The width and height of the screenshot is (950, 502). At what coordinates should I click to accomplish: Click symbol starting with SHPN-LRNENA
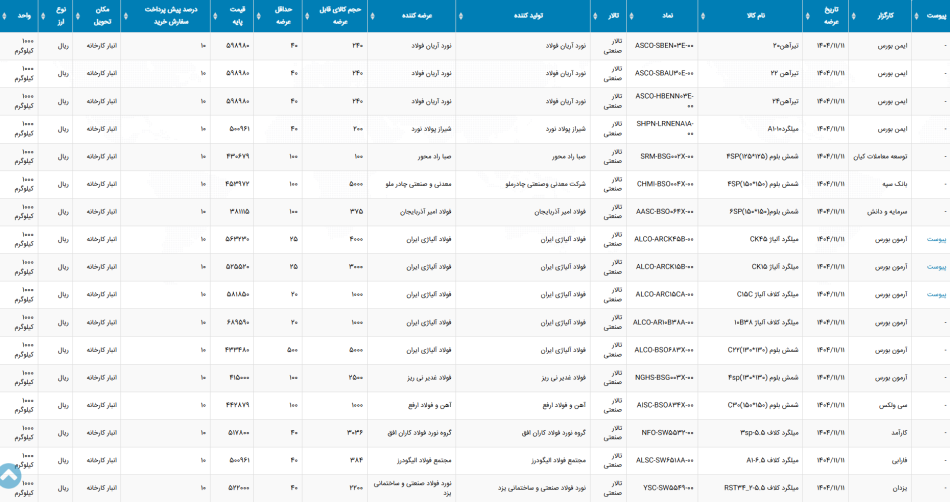click(x=665, y=129)
